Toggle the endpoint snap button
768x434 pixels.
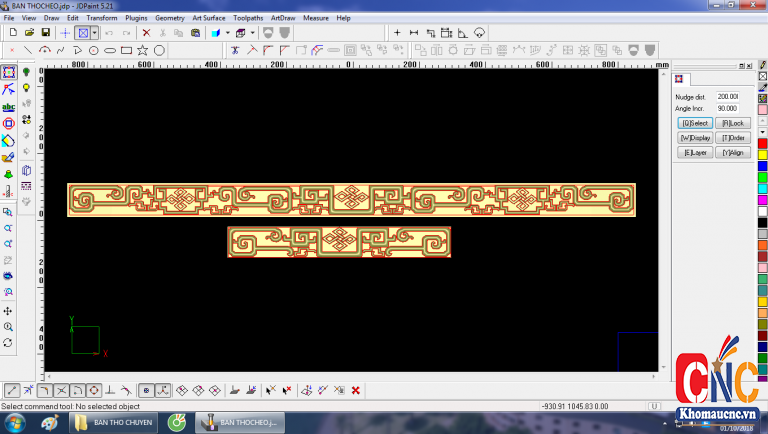click(x=12, y=390)
